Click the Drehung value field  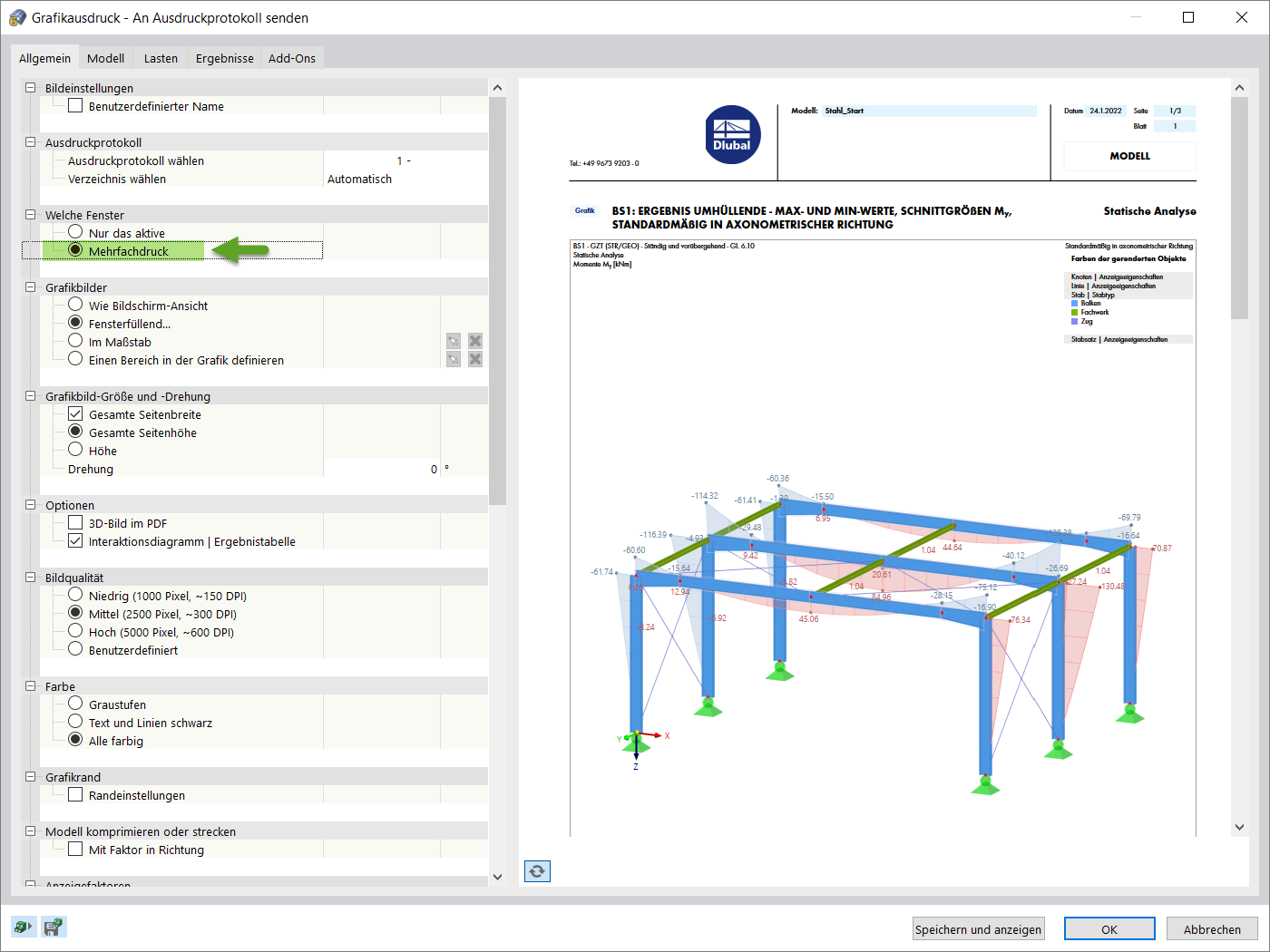[382, 469]
